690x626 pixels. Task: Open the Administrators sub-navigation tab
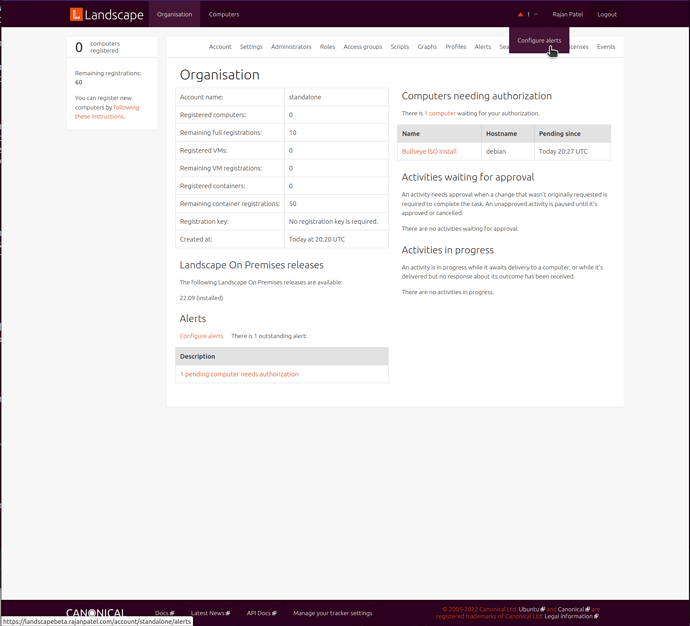(x=291, y=47)
